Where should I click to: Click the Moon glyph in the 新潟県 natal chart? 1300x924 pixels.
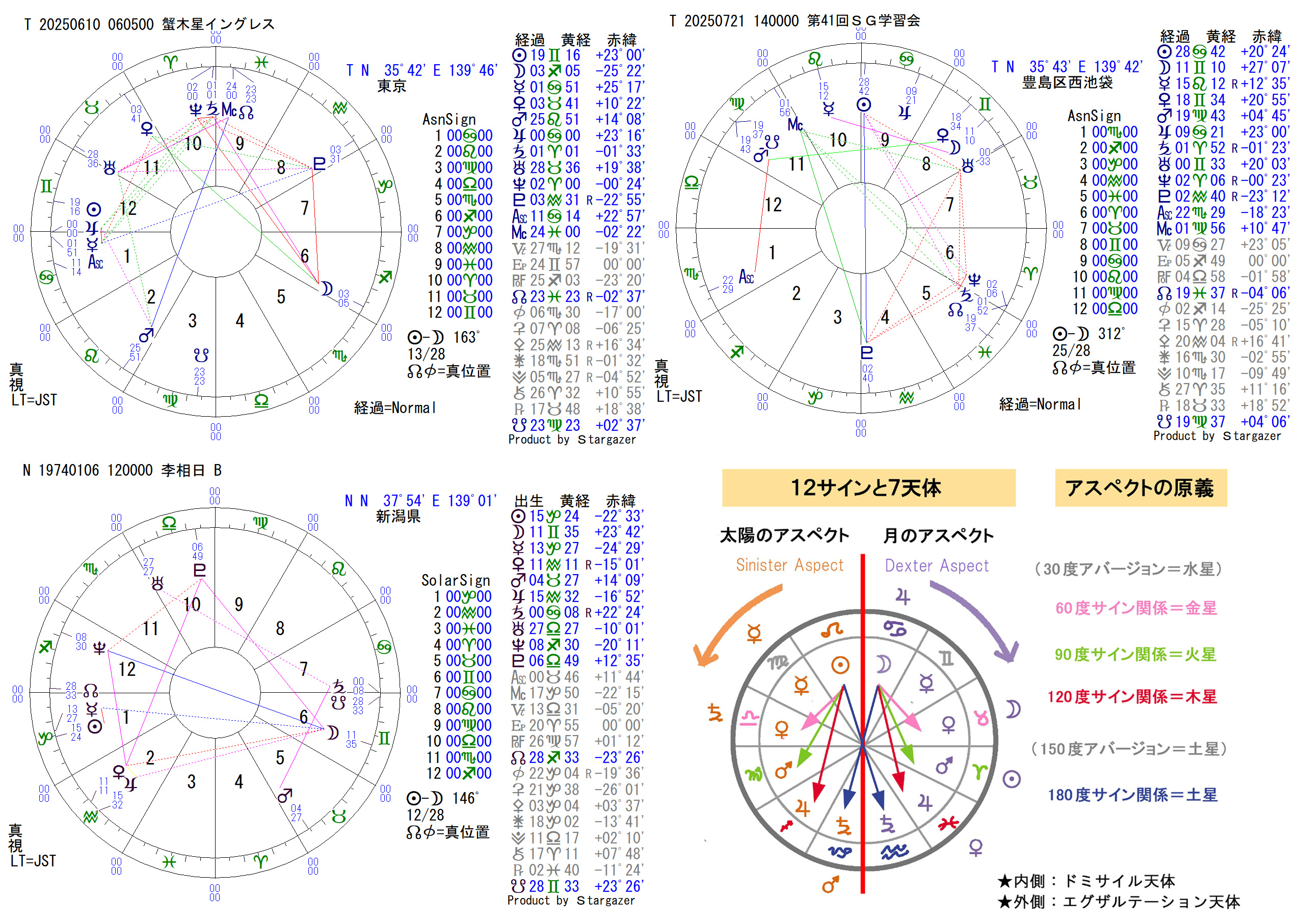pos(333,732)
